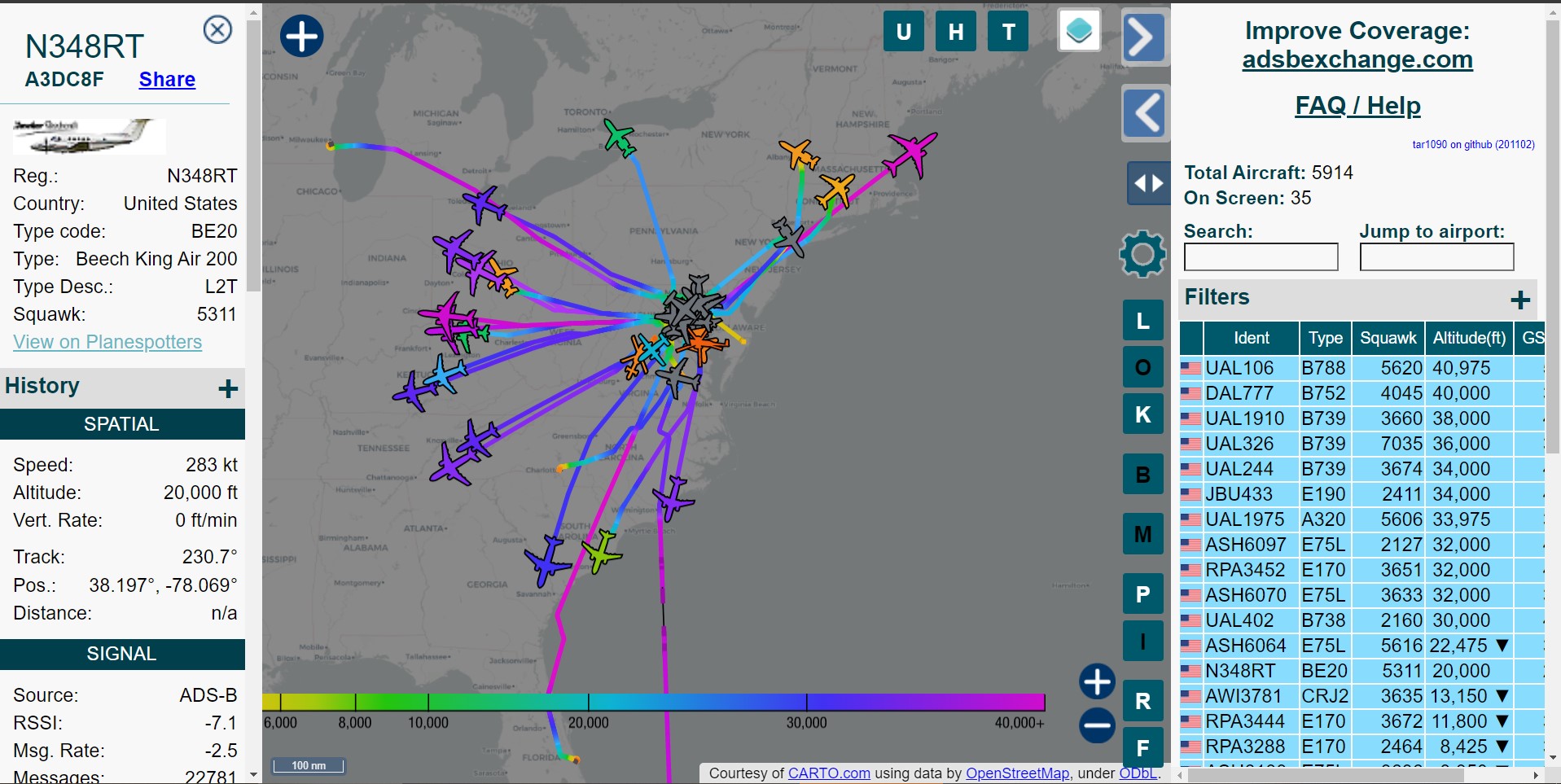This screenshot has width=1561, height=784.
Task: Zoom in with the round plus button
Action: [1097, 681]
